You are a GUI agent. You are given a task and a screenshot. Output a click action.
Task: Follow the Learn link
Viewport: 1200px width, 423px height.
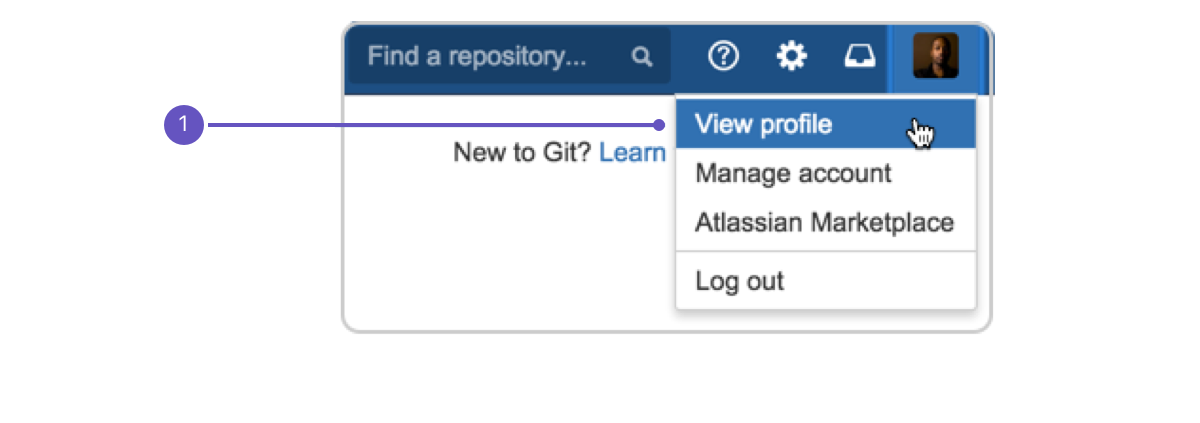pos(632,153)
